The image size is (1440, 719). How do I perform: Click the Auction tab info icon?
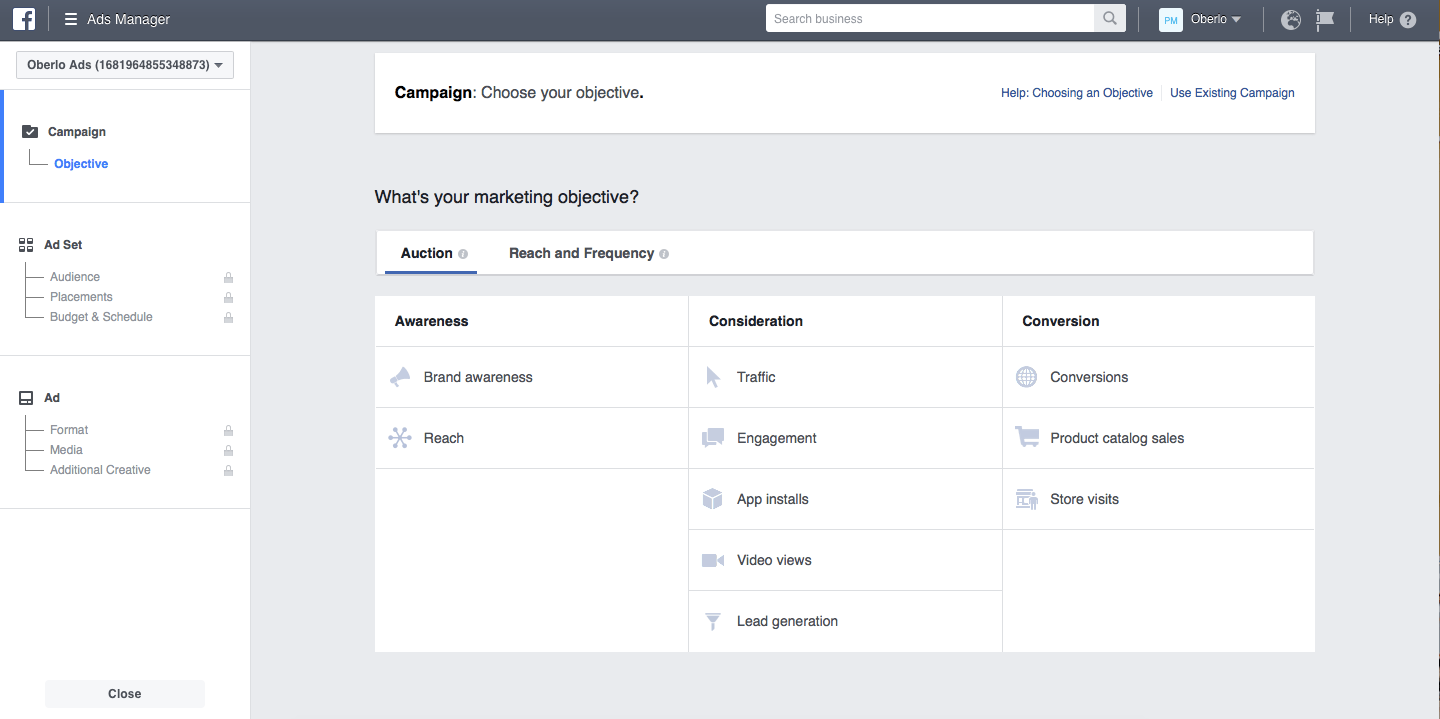[463, 254]
